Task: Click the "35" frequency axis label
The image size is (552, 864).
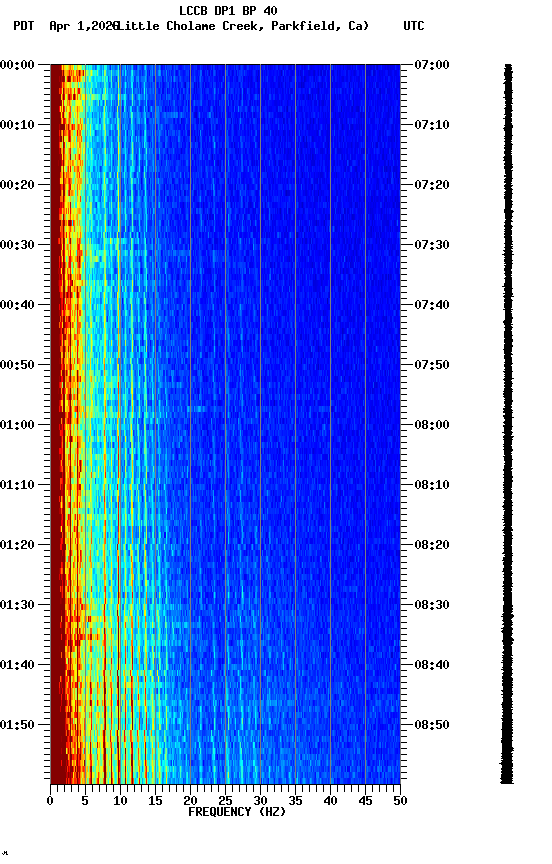Action: coord(295,802)
